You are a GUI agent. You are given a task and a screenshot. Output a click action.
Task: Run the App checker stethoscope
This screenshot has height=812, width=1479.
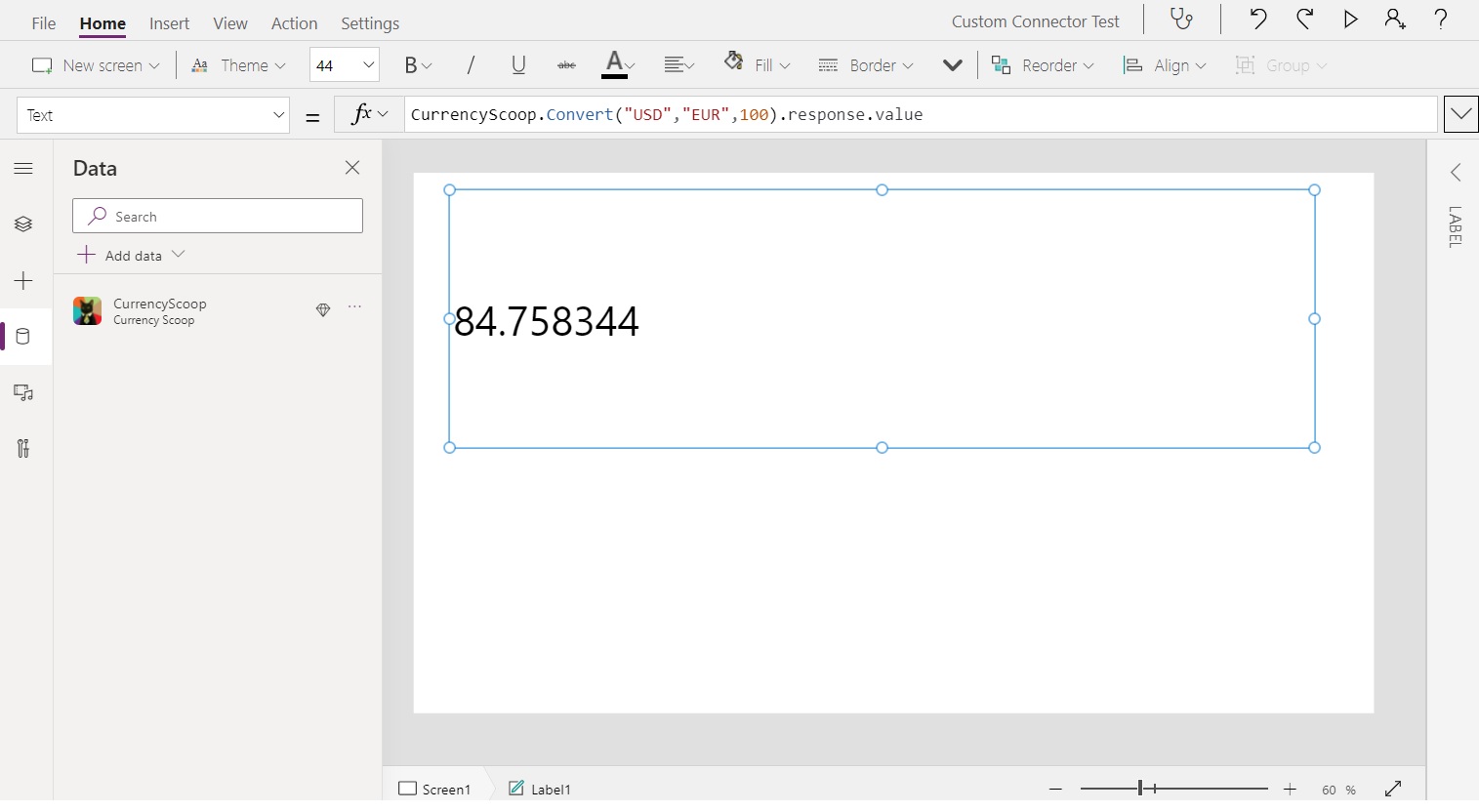[1181, 20]
